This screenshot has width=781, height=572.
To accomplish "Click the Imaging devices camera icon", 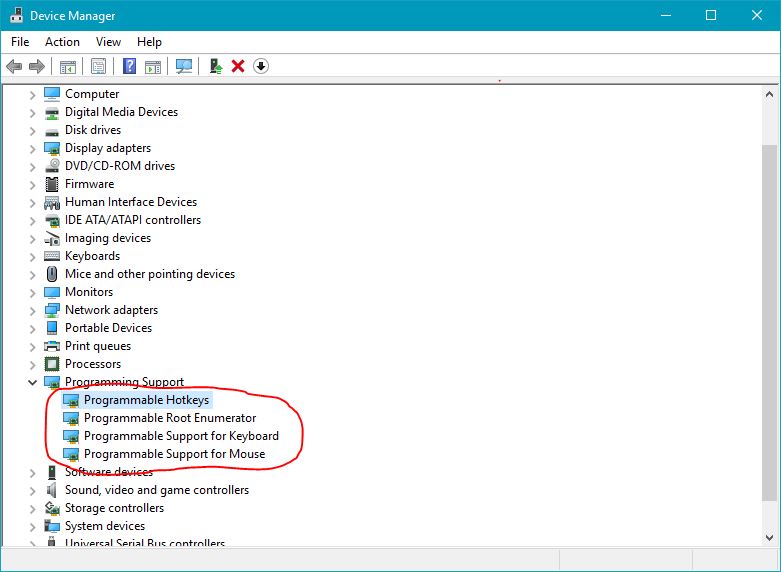I will click(52, 238).
